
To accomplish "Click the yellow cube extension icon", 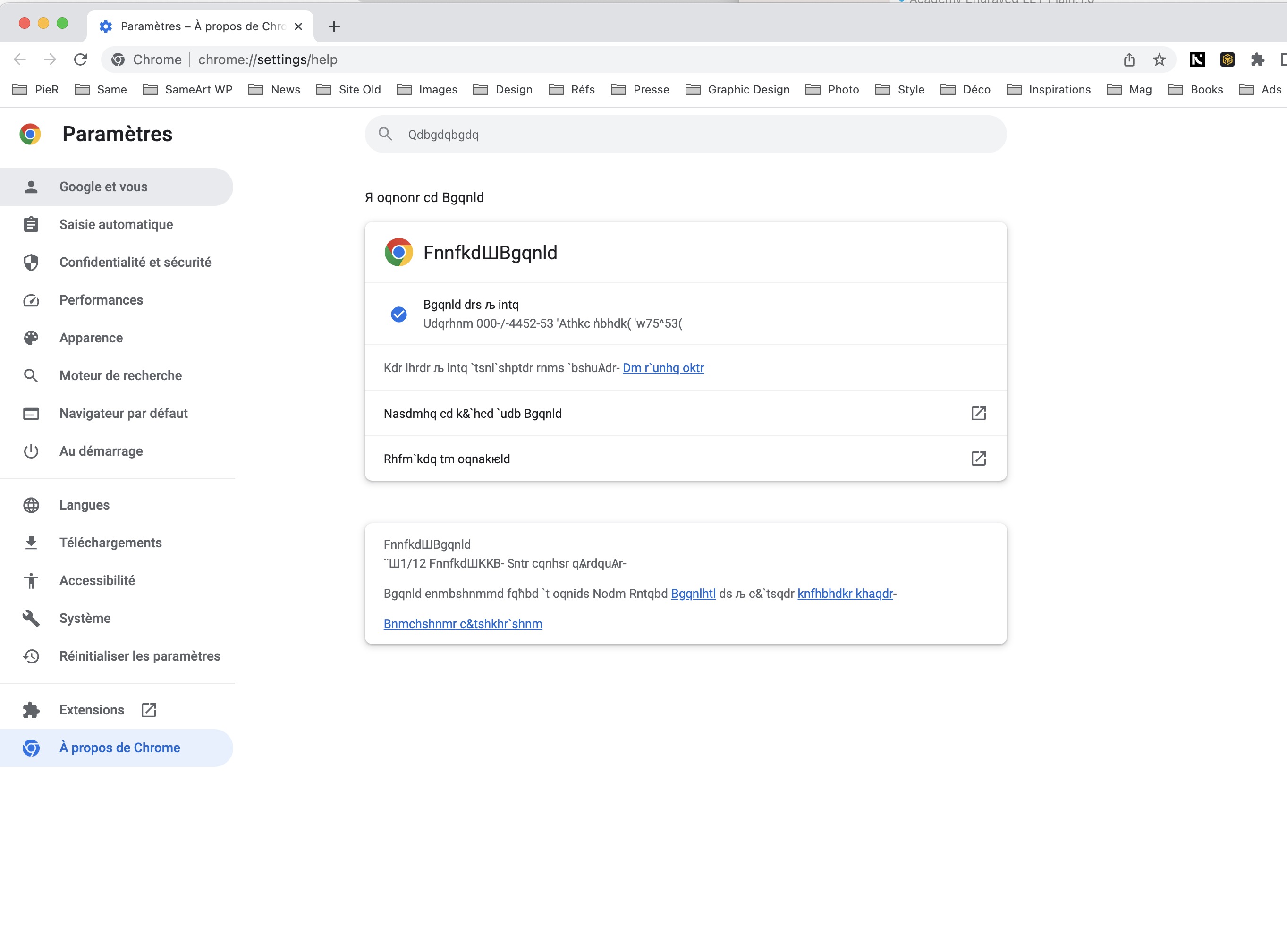I will point(1227,59).
